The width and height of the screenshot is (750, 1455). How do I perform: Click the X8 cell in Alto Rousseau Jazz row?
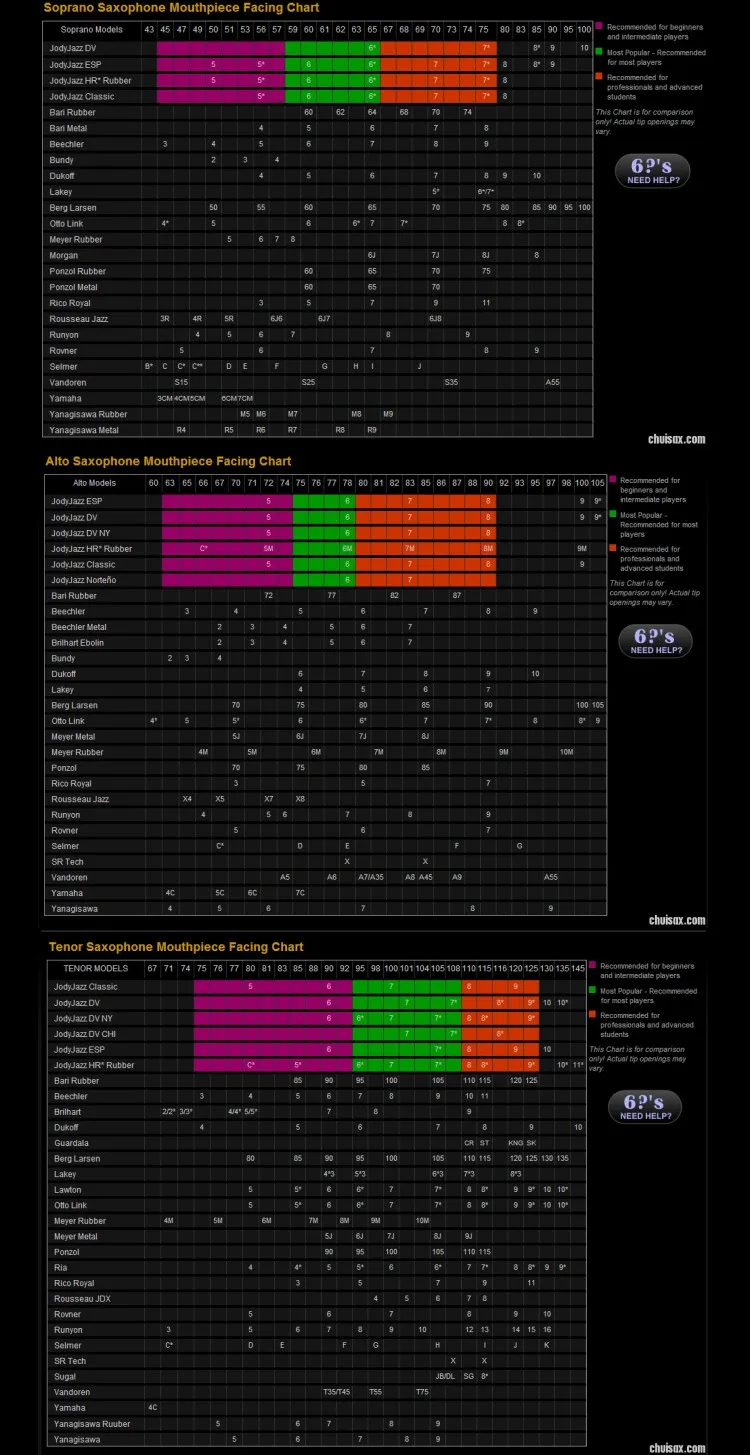coord(300,799)
